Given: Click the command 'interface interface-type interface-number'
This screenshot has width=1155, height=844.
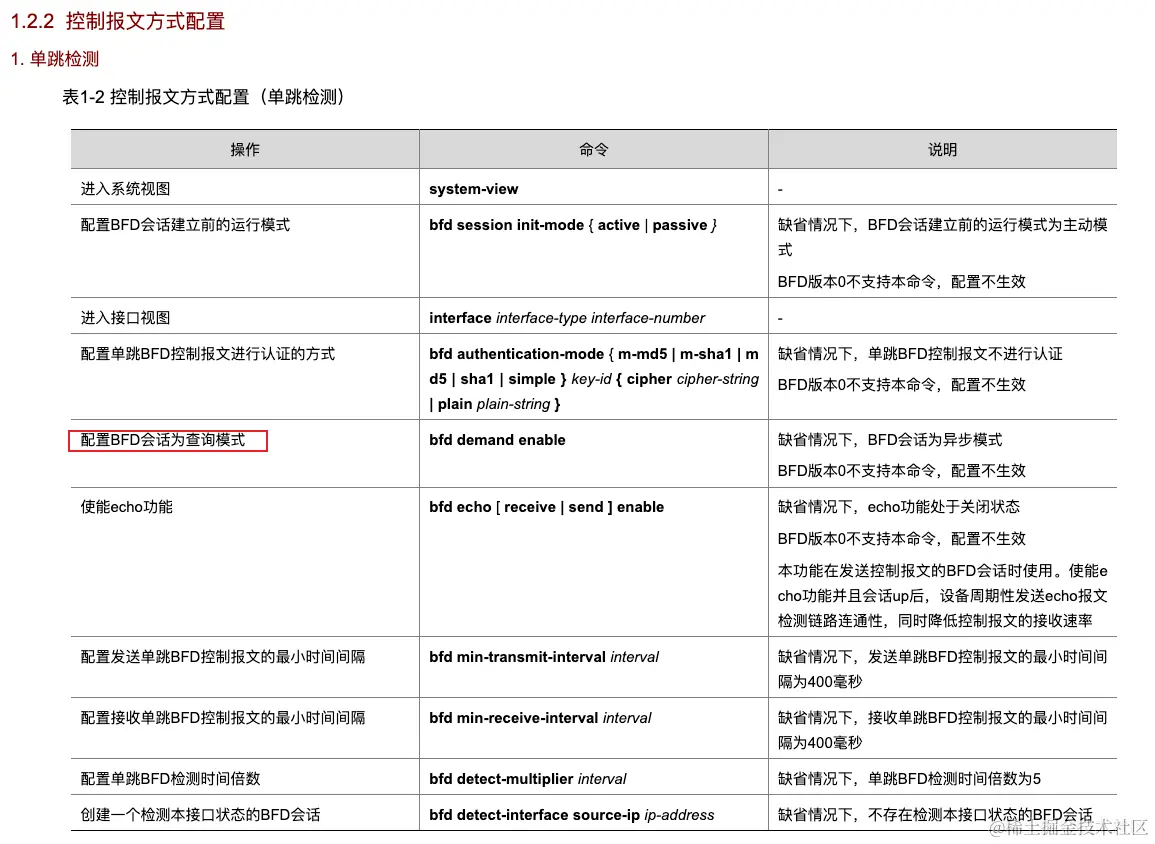Looking at the screenshot, I should 567,317.
